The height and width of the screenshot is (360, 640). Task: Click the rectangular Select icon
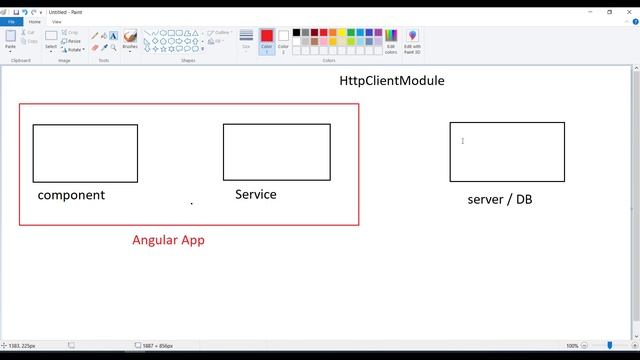(x=51, y=36)
